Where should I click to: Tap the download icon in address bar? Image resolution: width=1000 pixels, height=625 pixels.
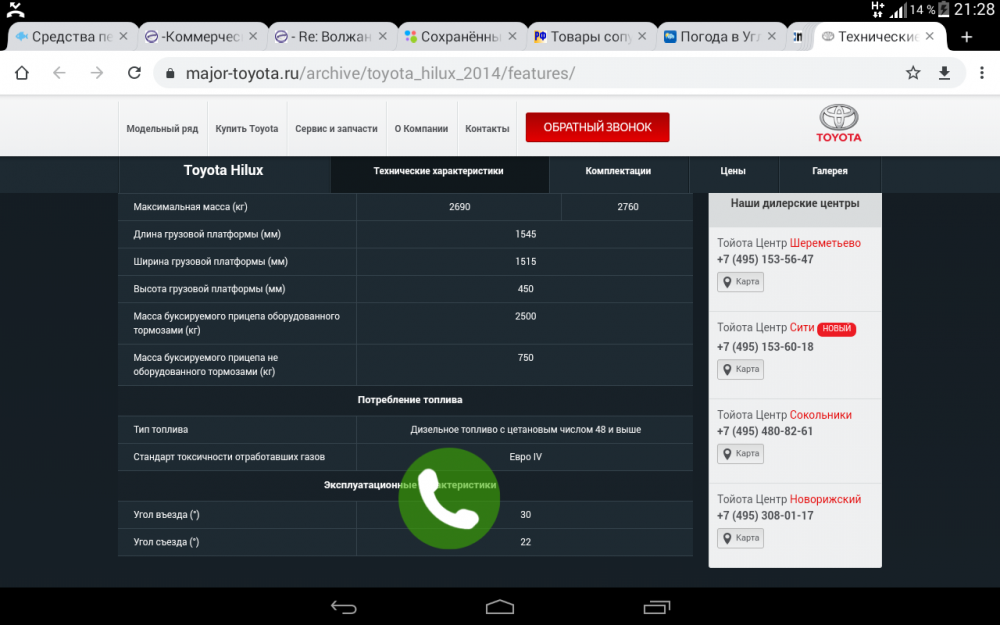pos(944,73)
